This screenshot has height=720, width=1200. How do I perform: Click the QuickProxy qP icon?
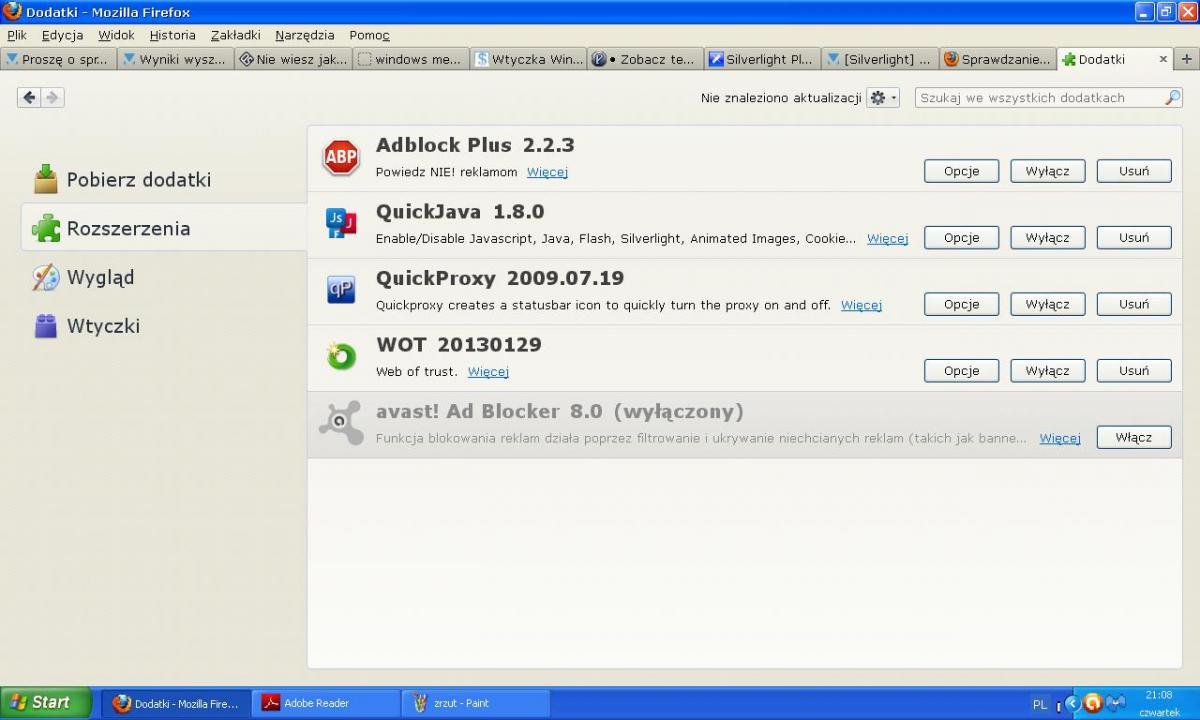[341, 290]
